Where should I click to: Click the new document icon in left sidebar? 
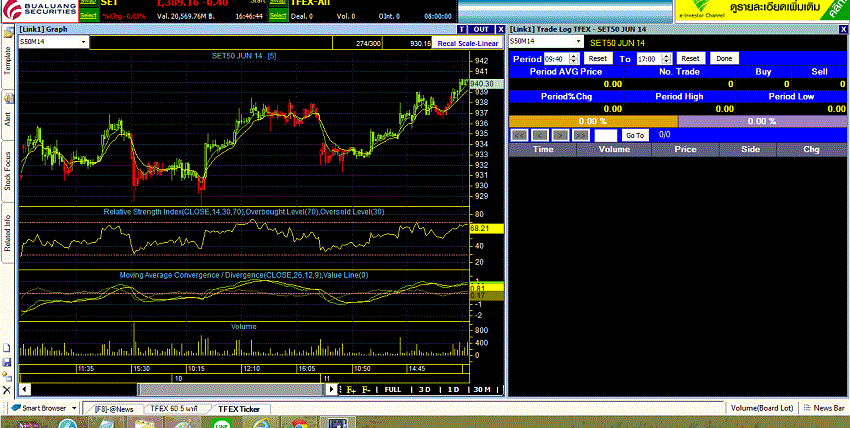tap(7, 348)
